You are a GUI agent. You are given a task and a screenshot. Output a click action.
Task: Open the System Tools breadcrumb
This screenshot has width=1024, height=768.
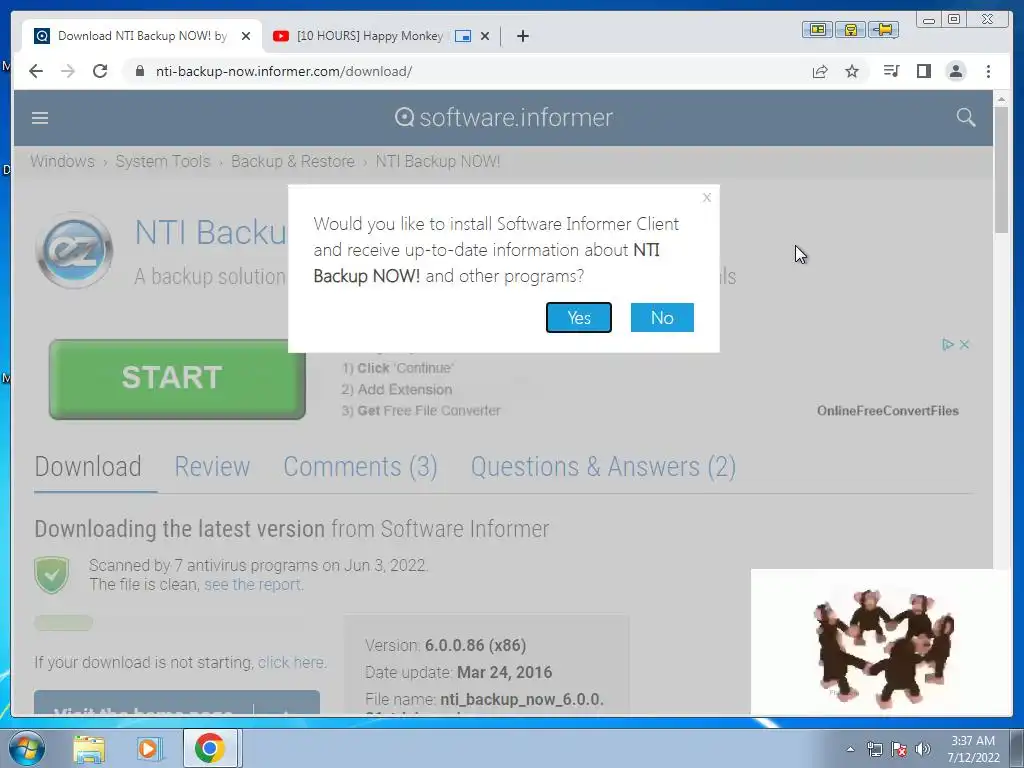[x=163, y=161]
